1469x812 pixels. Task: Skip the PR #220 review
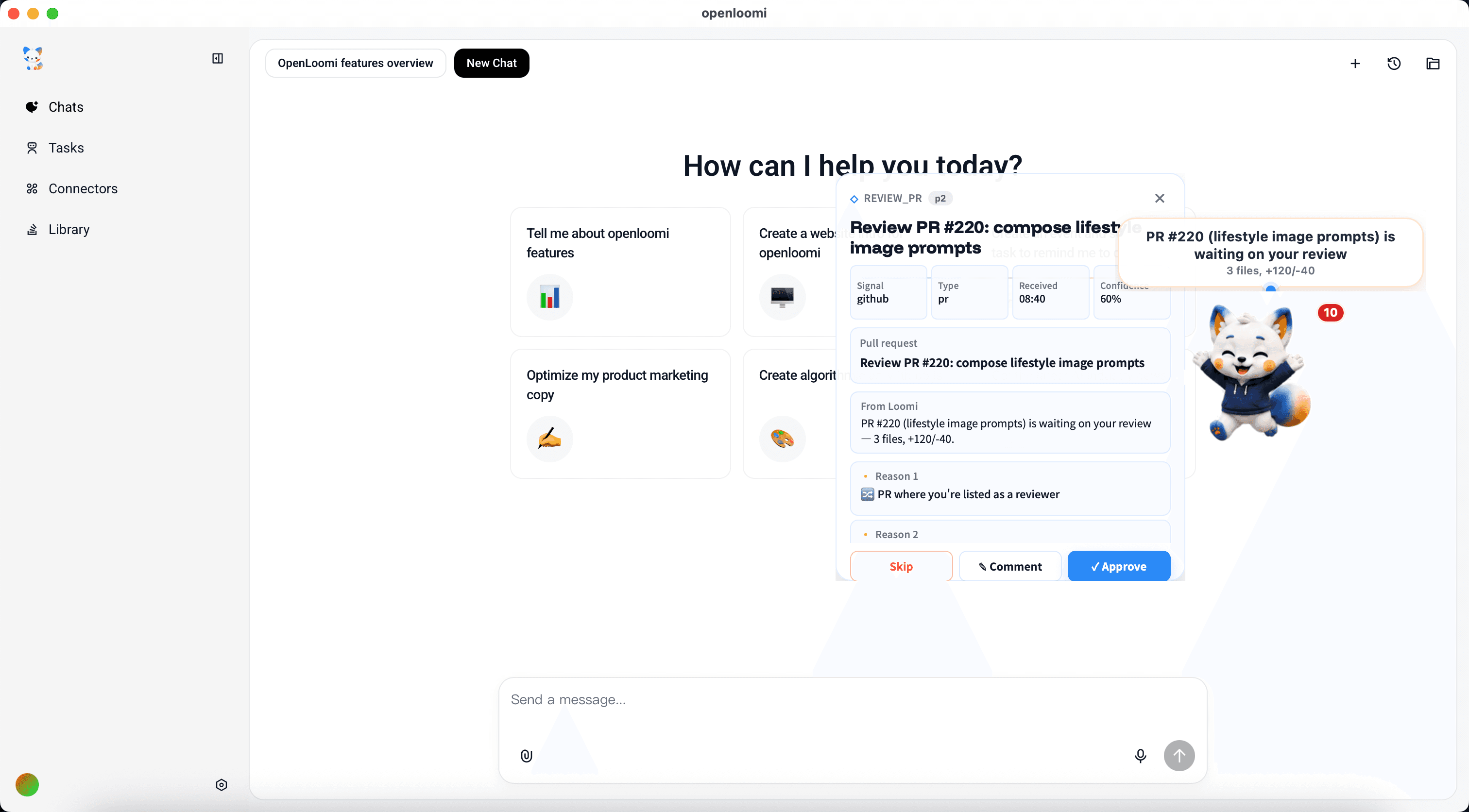pos(901,566)
